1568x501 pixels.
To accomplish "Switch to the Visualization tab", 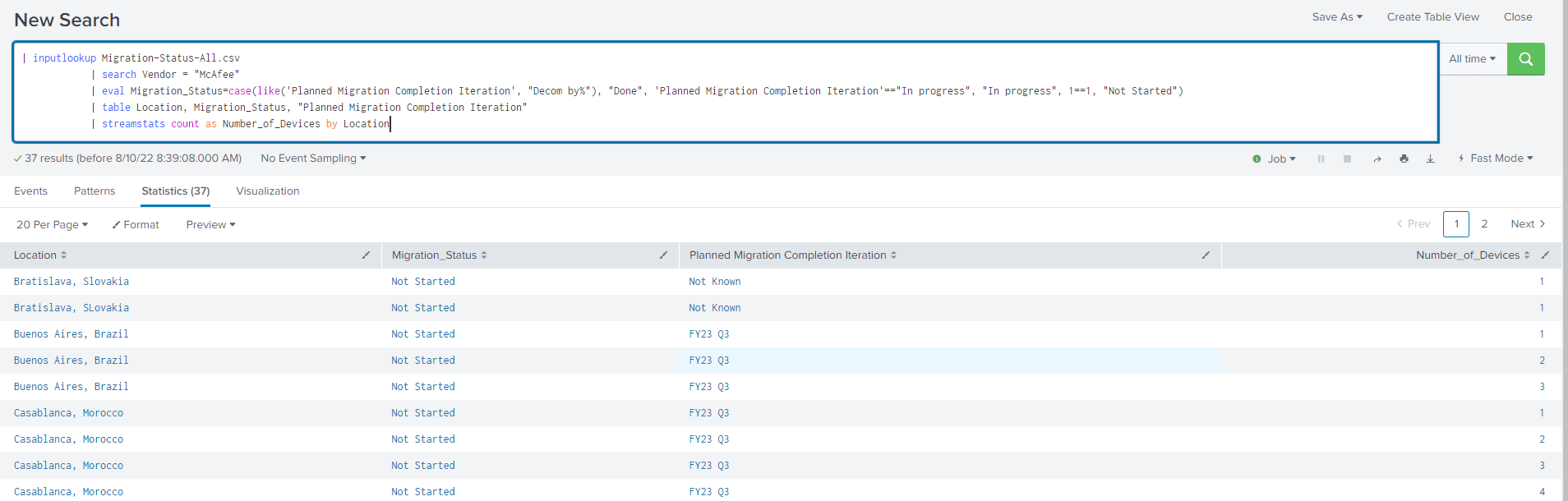I will tap(268, 191).
